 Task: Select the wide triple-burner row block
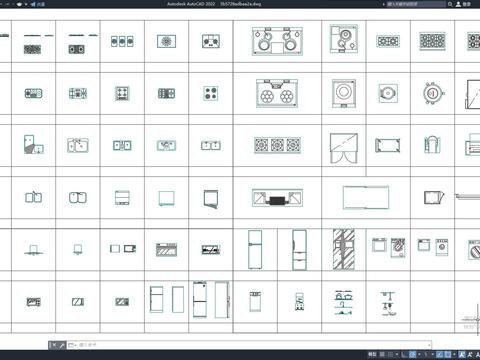(x=277, y=145)
